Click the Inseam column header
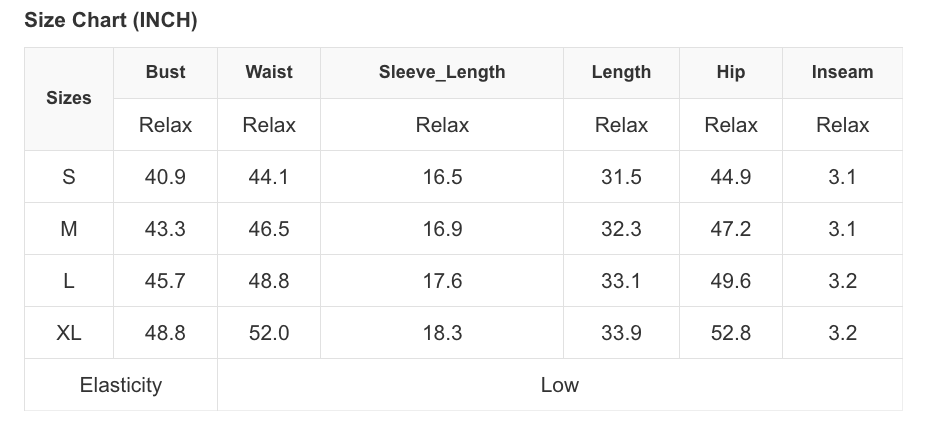938x432 pixels. click(842, 72)
